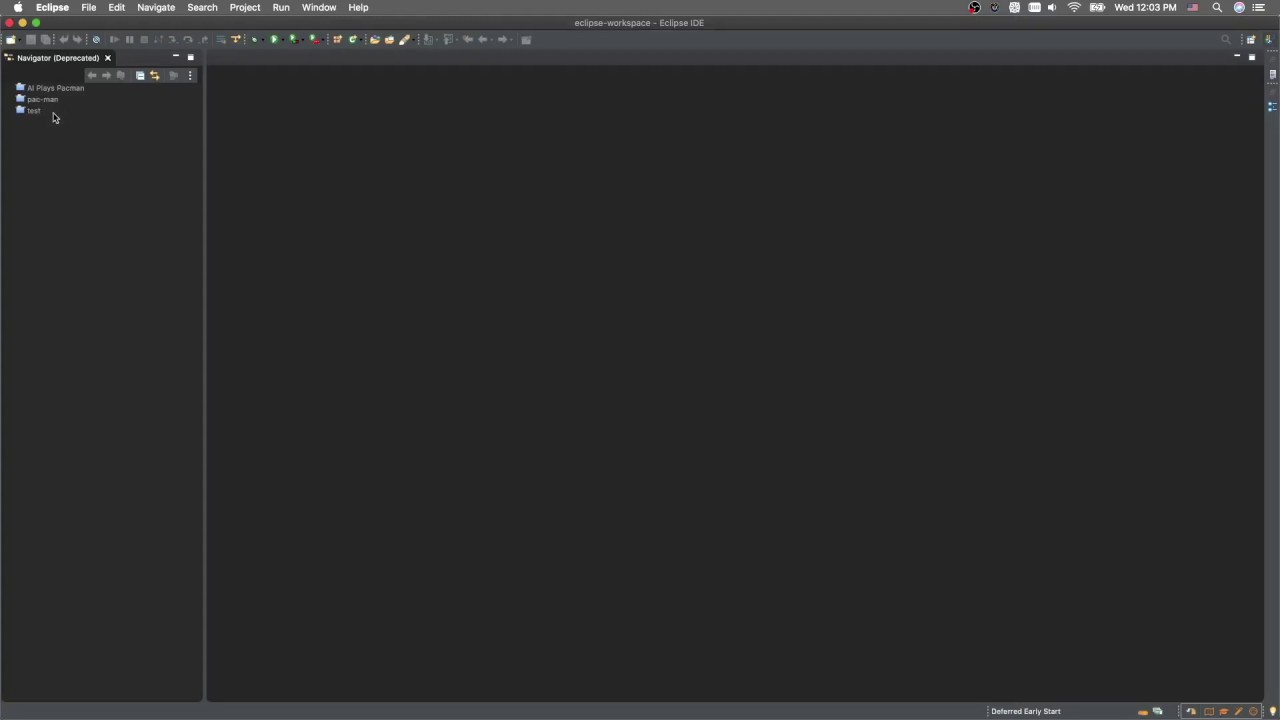
Task: Open Spotlight search in menu bar
Action: point(1217,7)
